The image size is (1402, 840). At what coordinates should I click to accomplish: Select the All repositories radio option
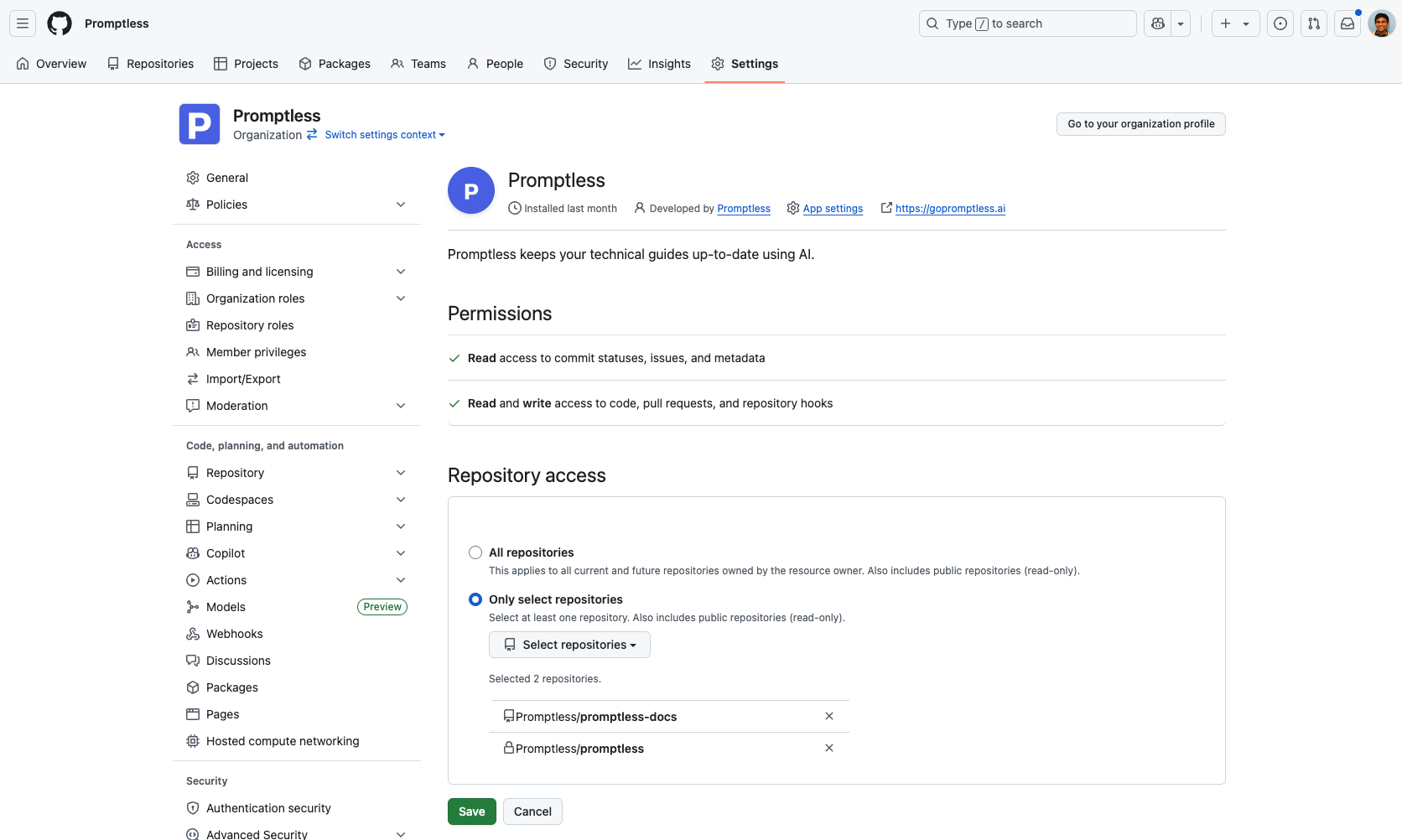[x=475, y=552]
